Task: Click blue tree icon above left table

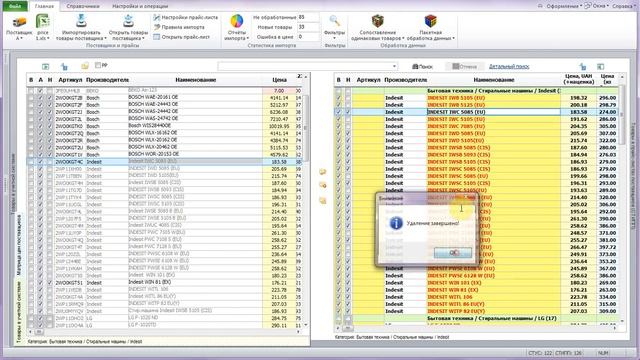Action: 64,66
